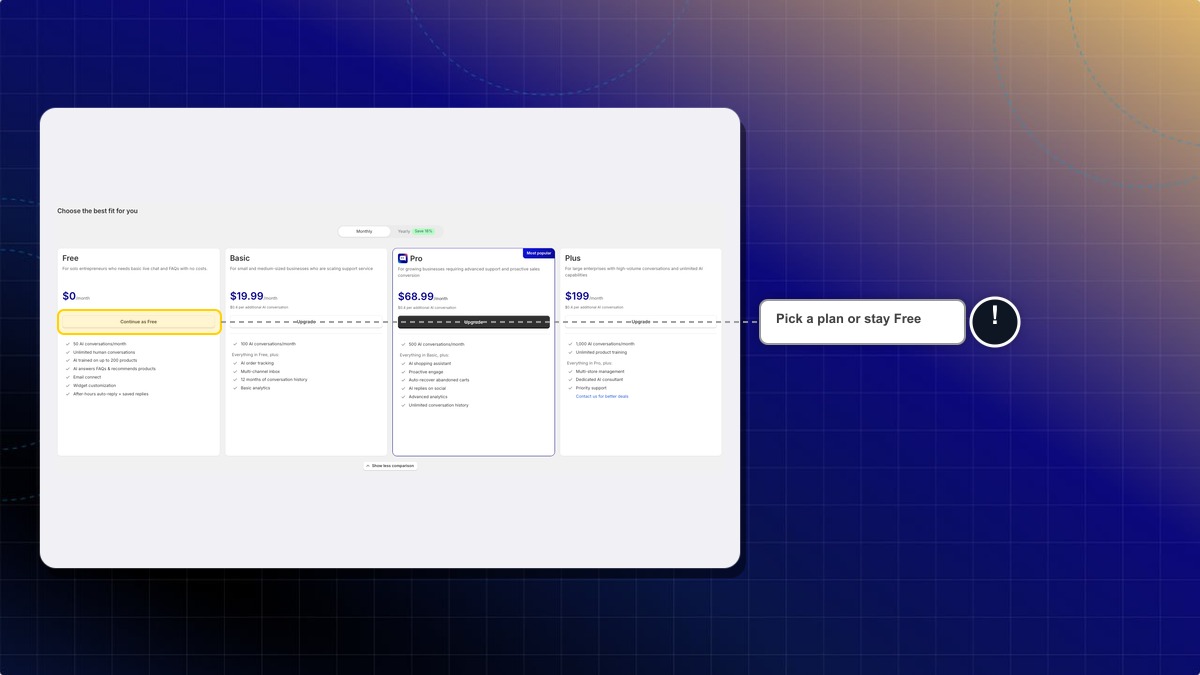Click the AI shopping assistant feature

(430, 364)
